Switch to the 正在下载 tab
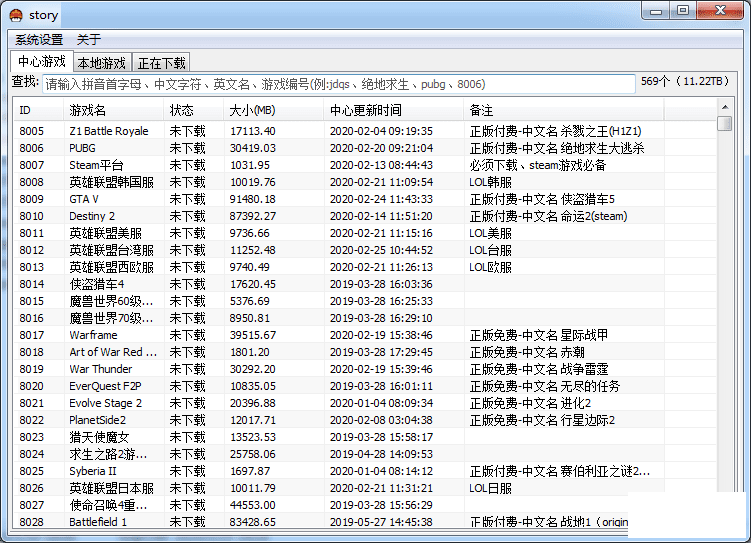Screen dimensions: 751x543 [x=161, y=63]
